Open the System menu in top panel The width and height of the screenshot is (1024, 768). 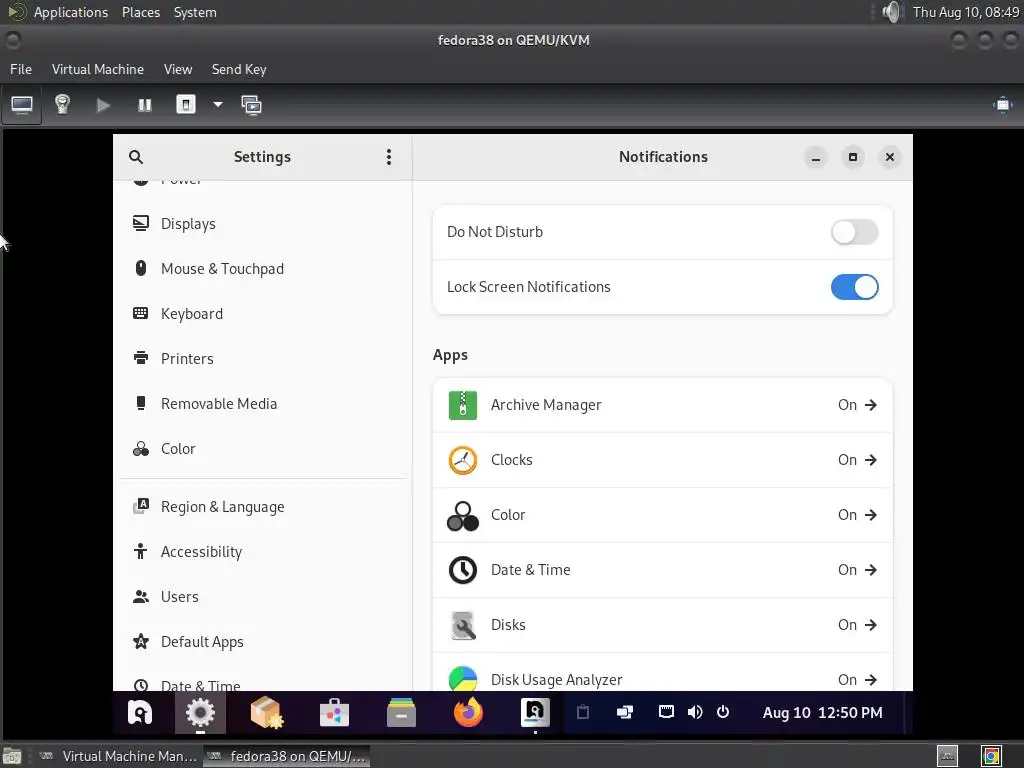(x=195, y=12)
